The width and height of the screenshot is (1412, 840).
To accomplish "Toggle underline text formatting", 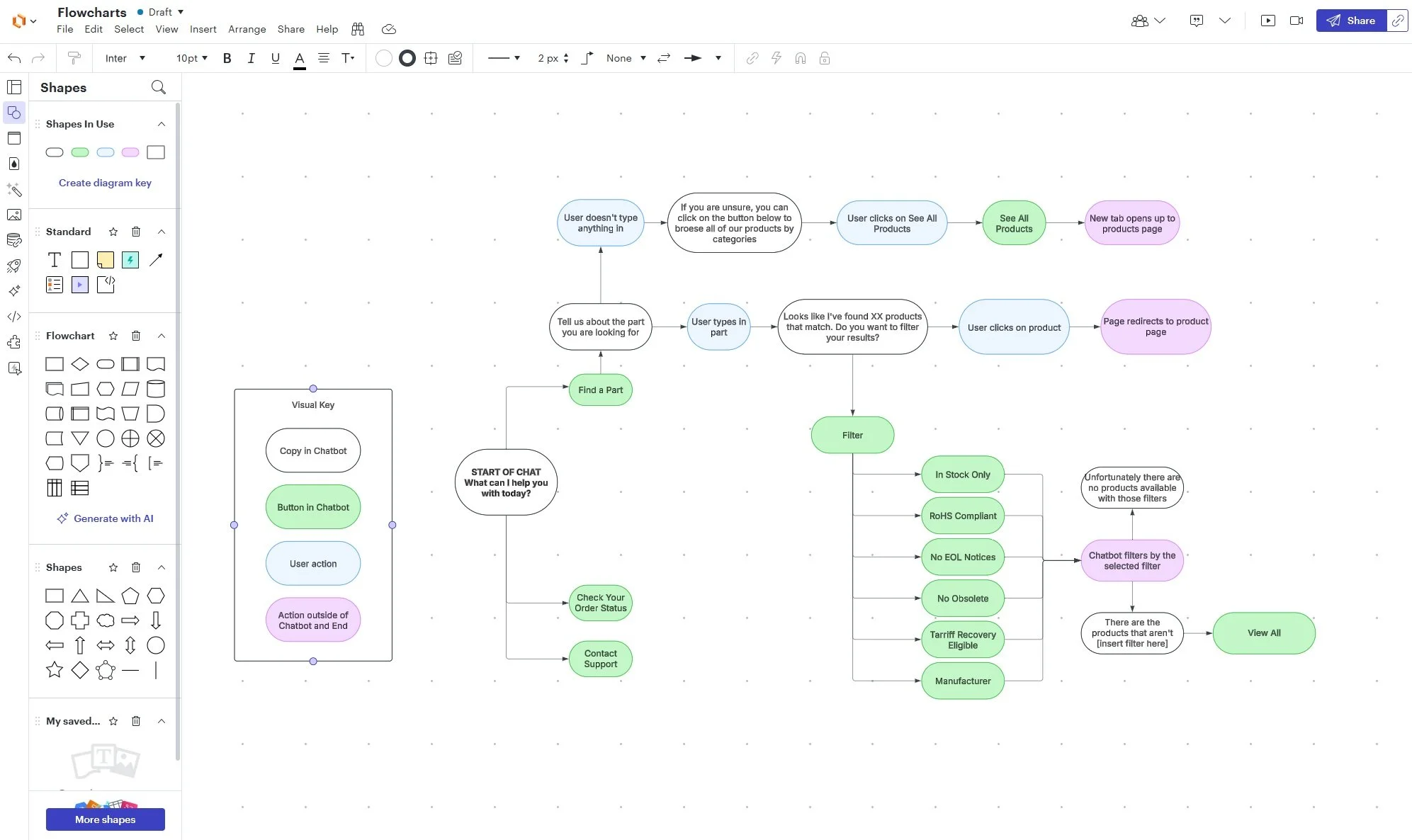I will click(275, 58).
